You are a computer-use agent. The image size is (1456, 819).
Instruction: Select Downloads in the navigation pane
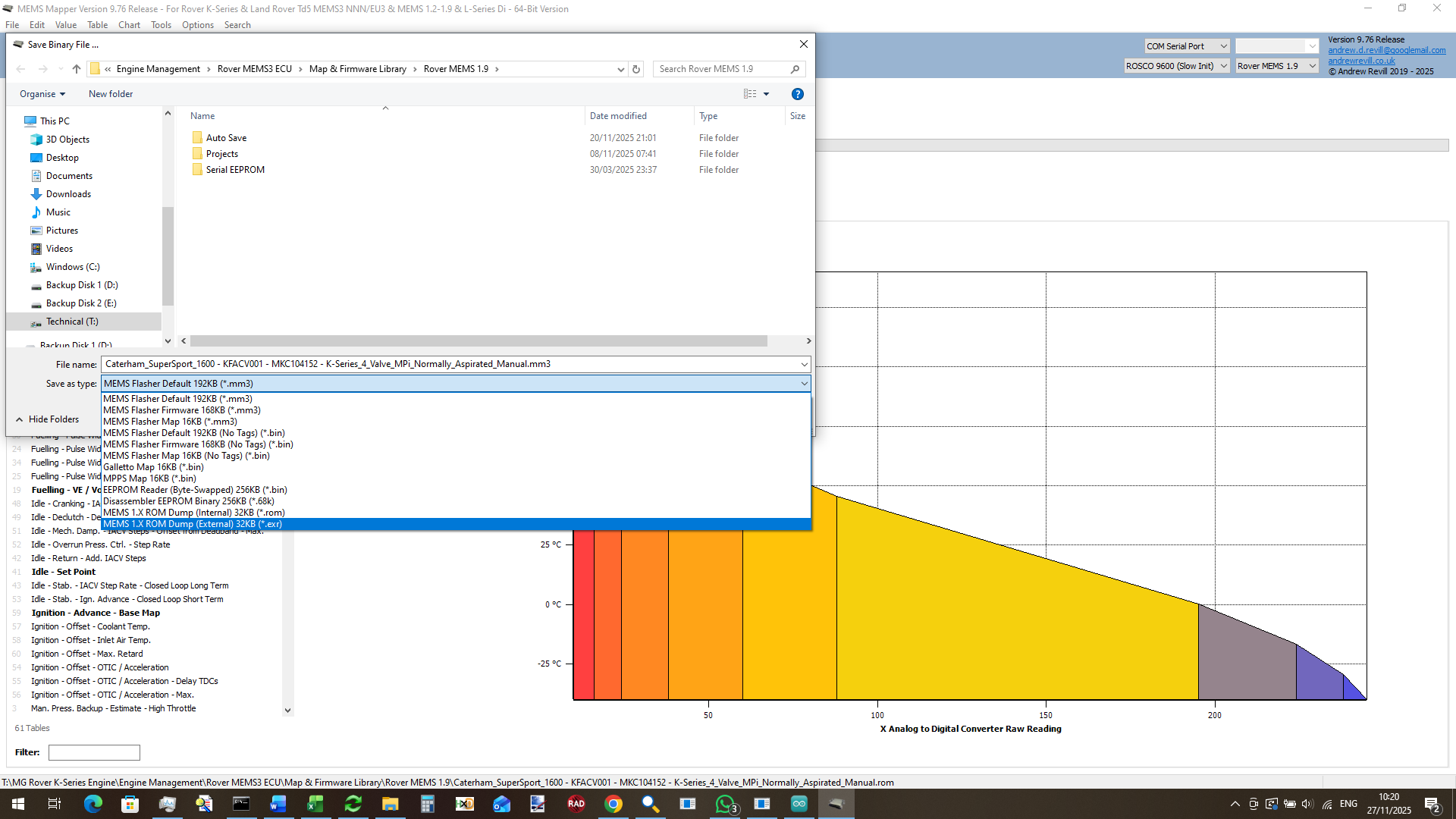[x=68, y=194]
